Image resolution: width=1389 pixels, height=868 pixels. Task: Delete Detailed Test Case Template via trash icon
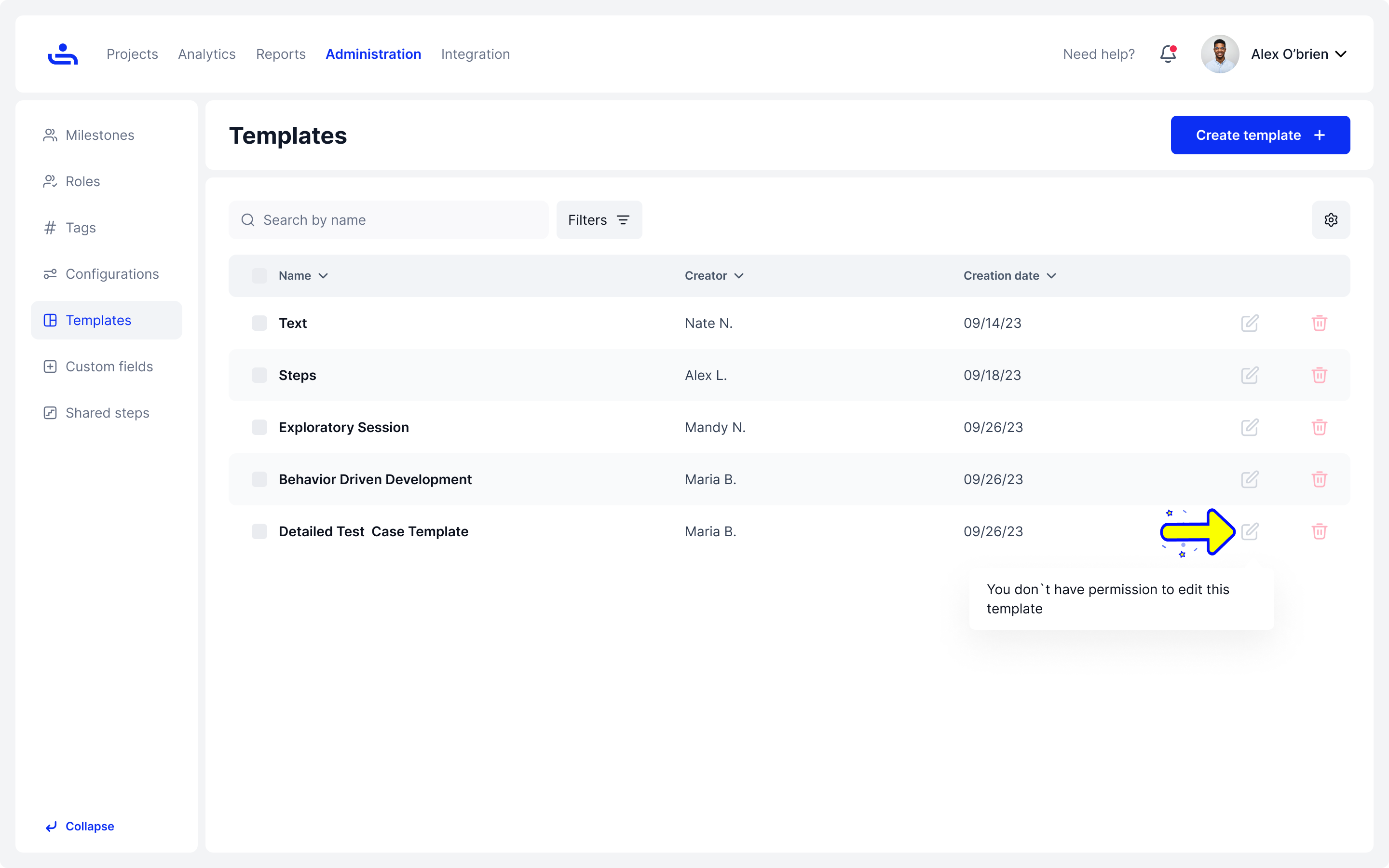click(x=1319, y=531)
